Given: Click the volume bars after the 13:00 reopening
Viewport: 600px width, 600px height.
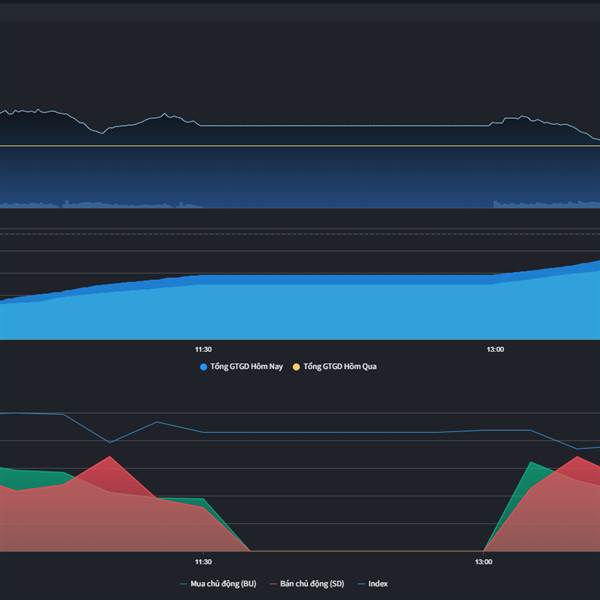Looking at the screenshot, I should (546, 204).
